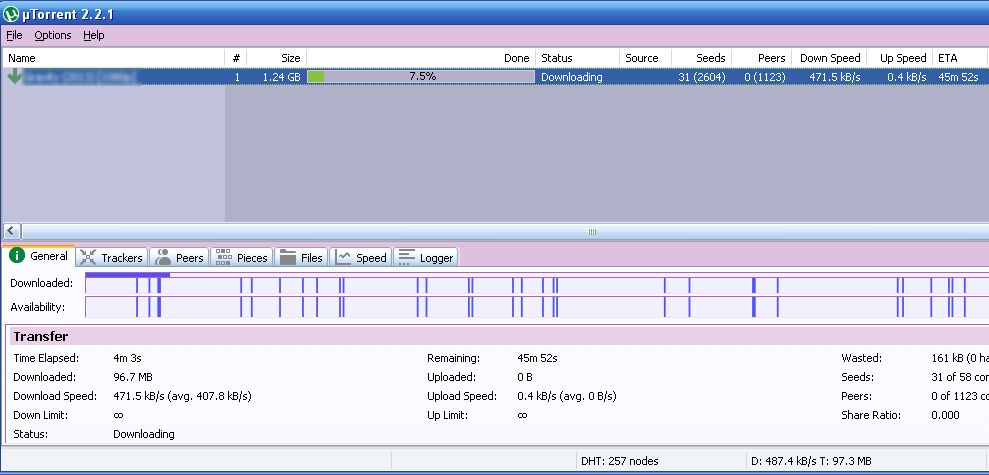The image size is (989, 475).
Task: Select the General tab
Action: 38,256
